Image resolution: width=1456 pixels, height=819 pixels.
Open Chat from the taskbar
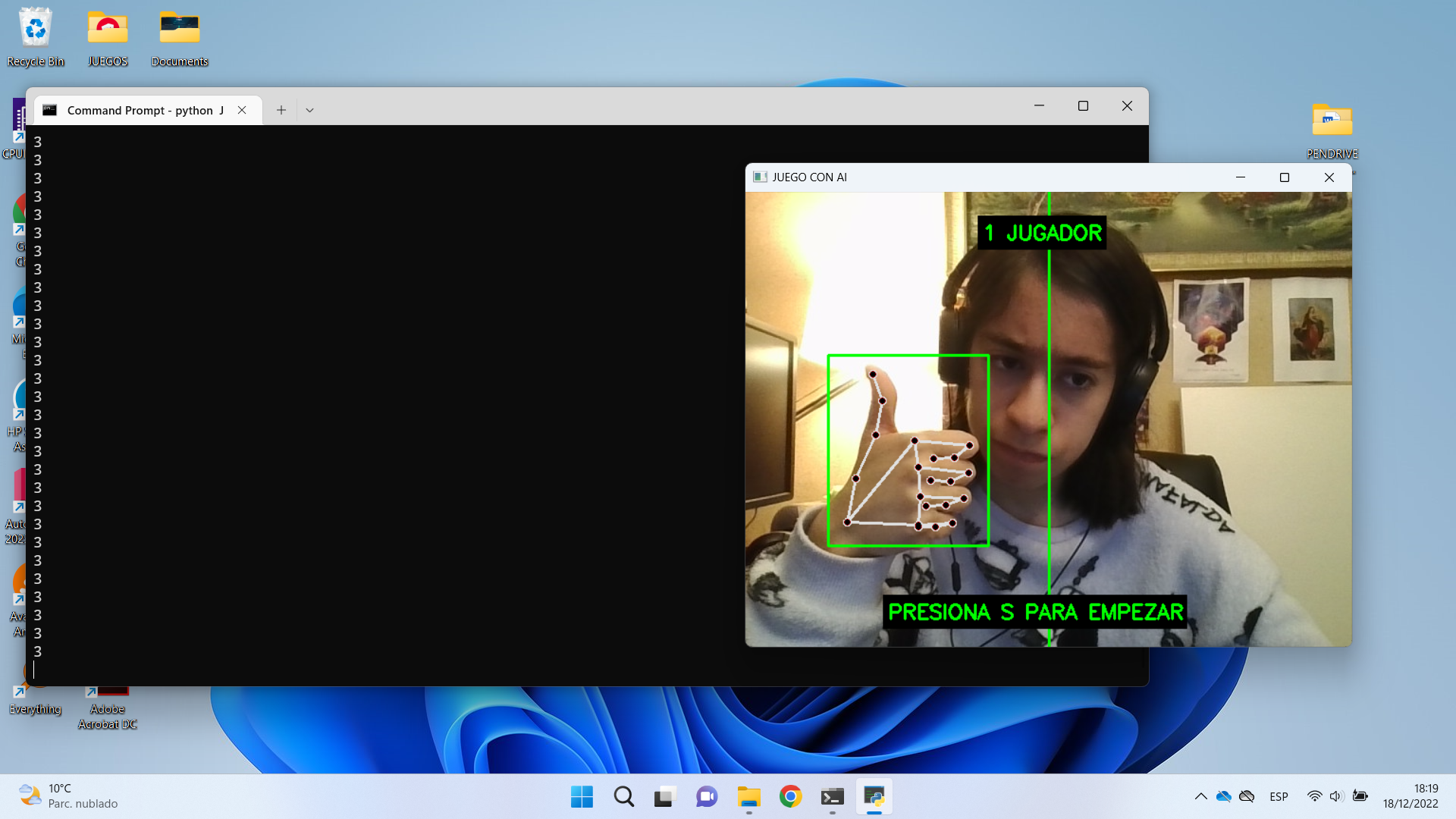707,796
